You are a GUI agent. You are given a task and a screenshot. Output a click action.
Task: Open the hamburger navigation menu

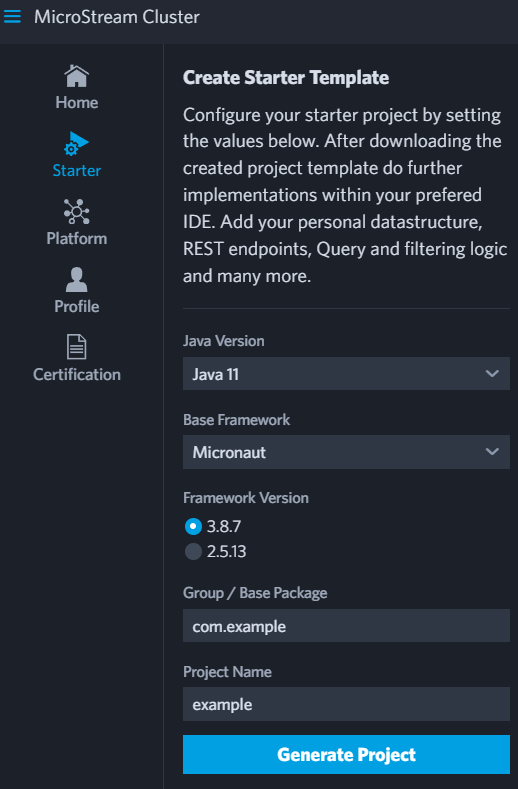click(12, 17)
